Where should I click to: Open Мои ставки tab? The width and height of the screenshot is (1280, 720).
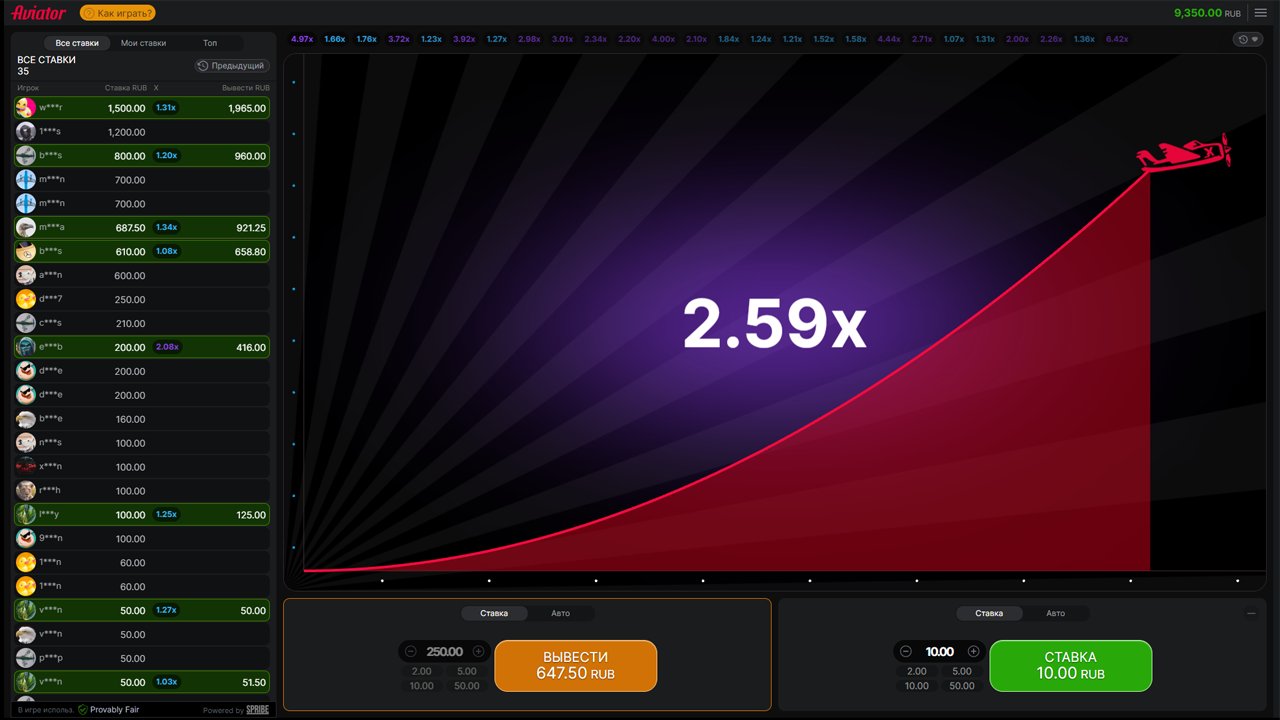click(144, 43)
